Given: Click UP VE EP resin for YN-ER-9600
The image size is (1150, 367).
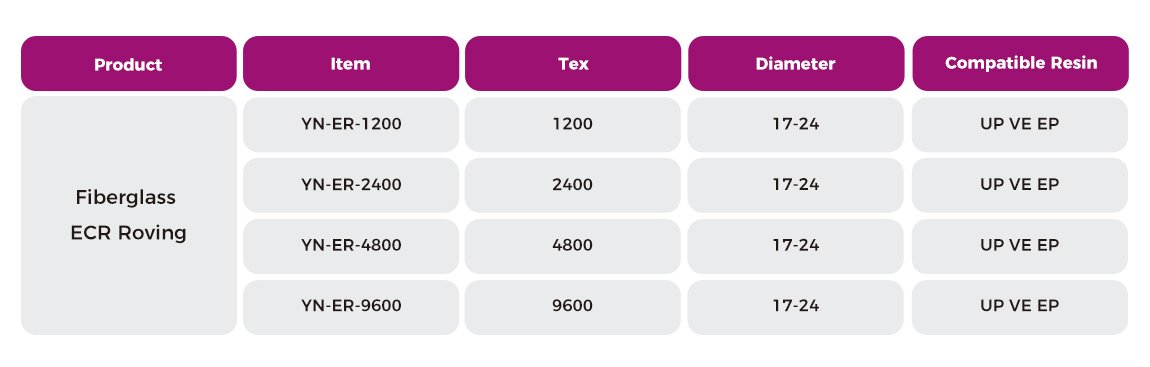Looking at the screenshot, I should [1020, 307].
